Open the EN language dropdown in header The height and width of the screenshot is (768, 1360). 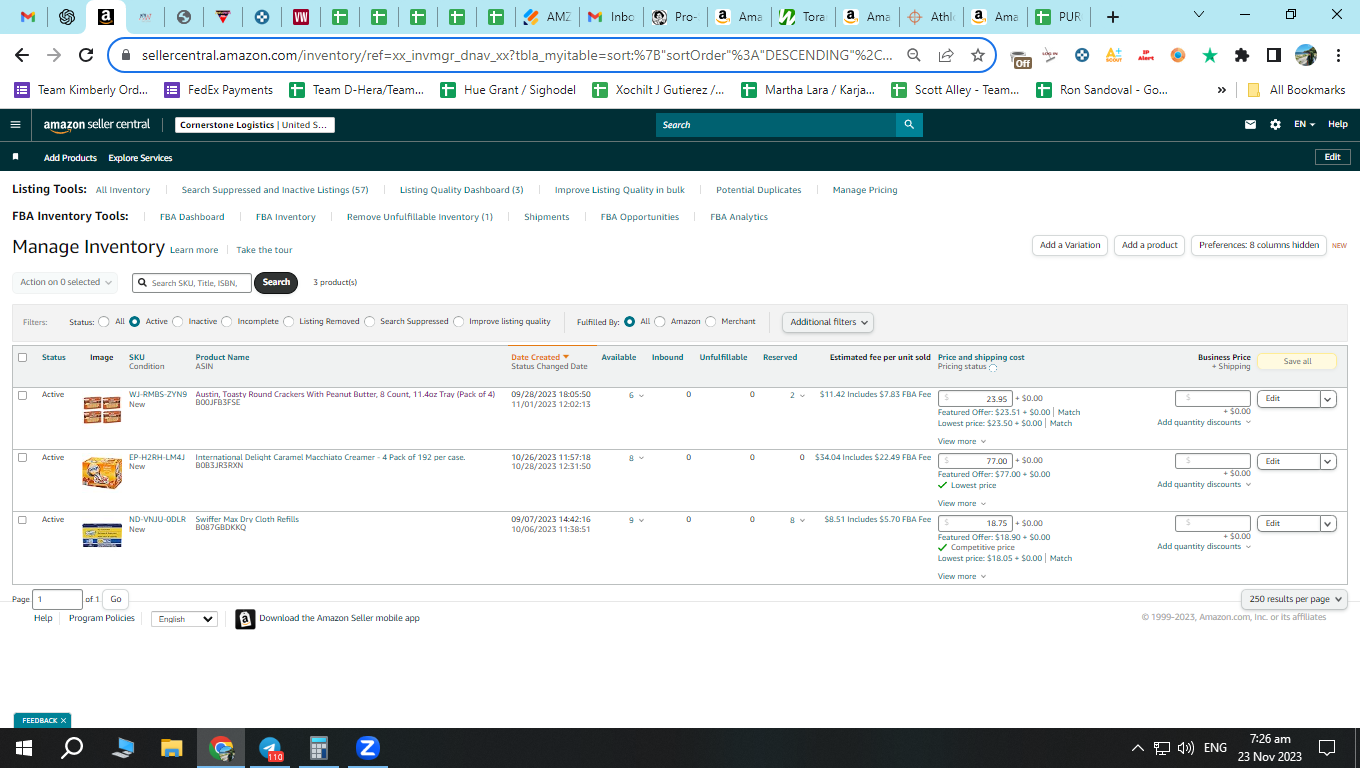point(1304,125)
